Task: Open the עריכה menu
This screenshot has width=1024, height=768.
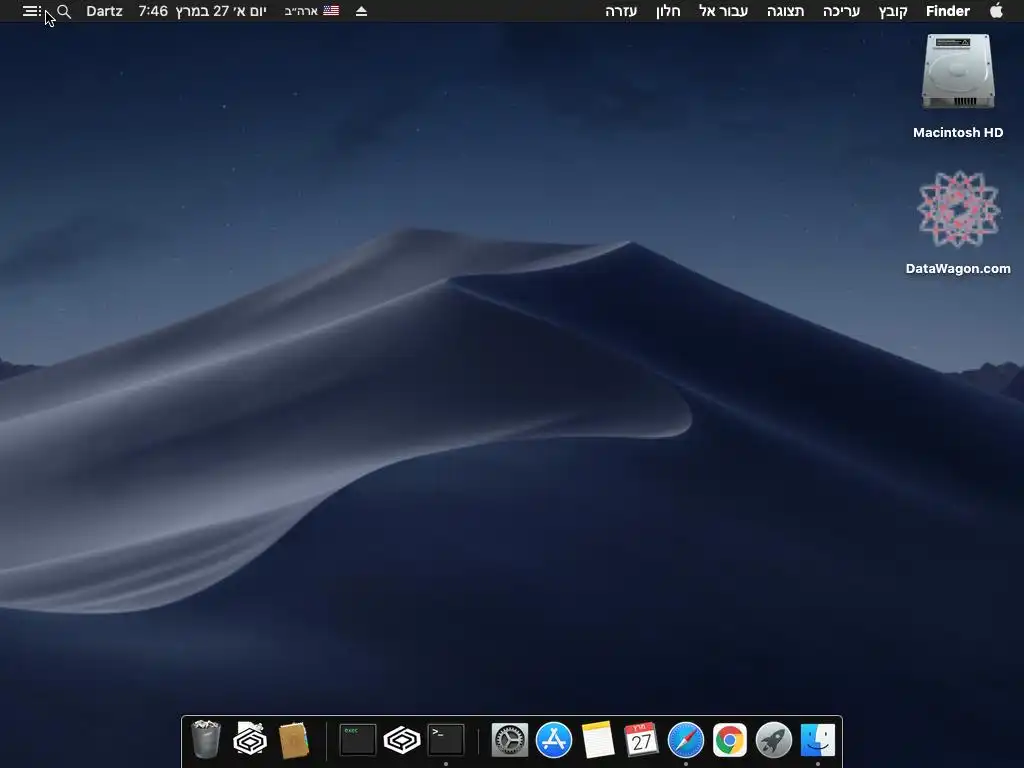Action: click(x=841, y=11)
